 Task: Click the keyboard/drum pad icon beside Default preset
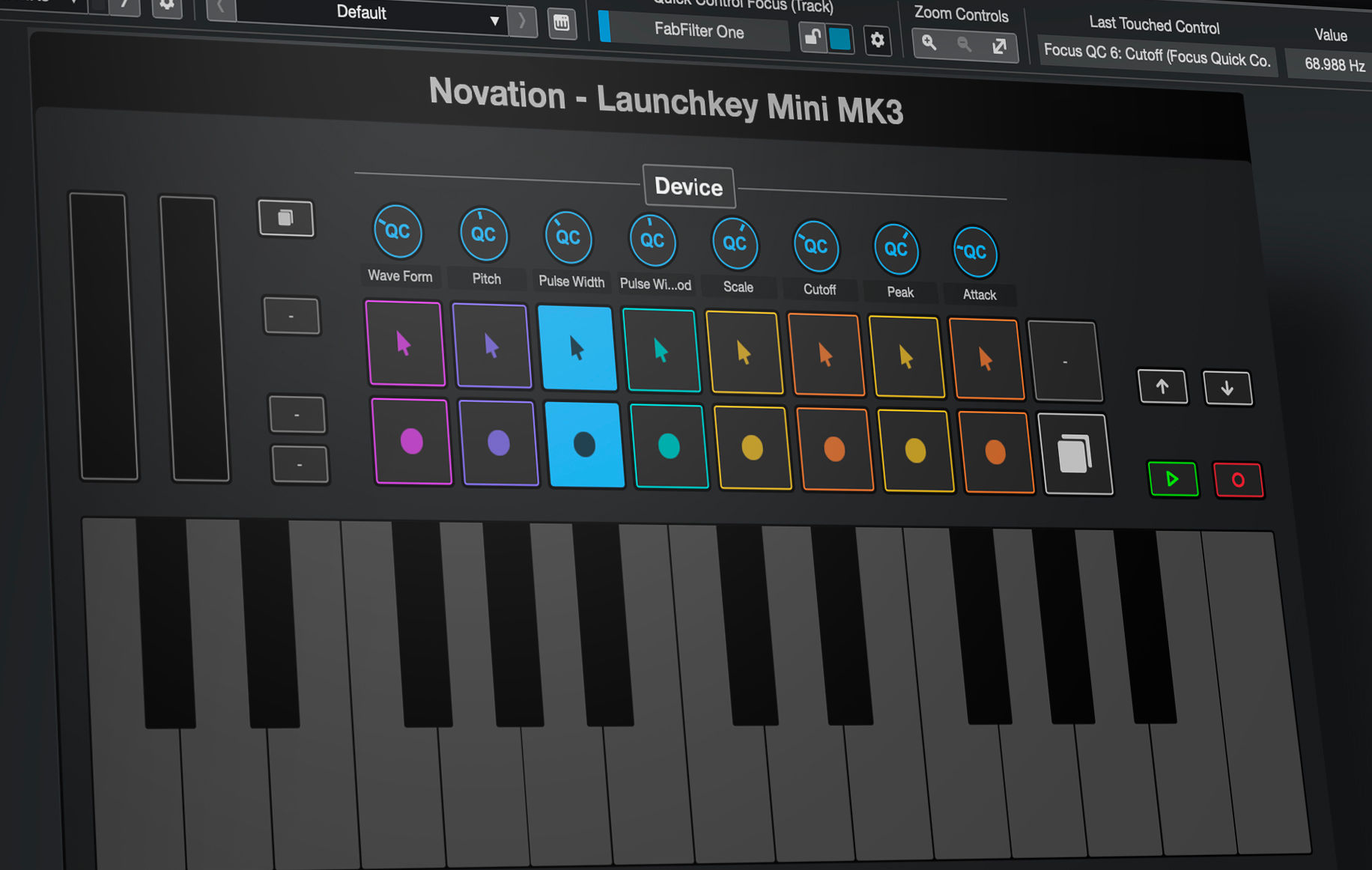point(562,24)
